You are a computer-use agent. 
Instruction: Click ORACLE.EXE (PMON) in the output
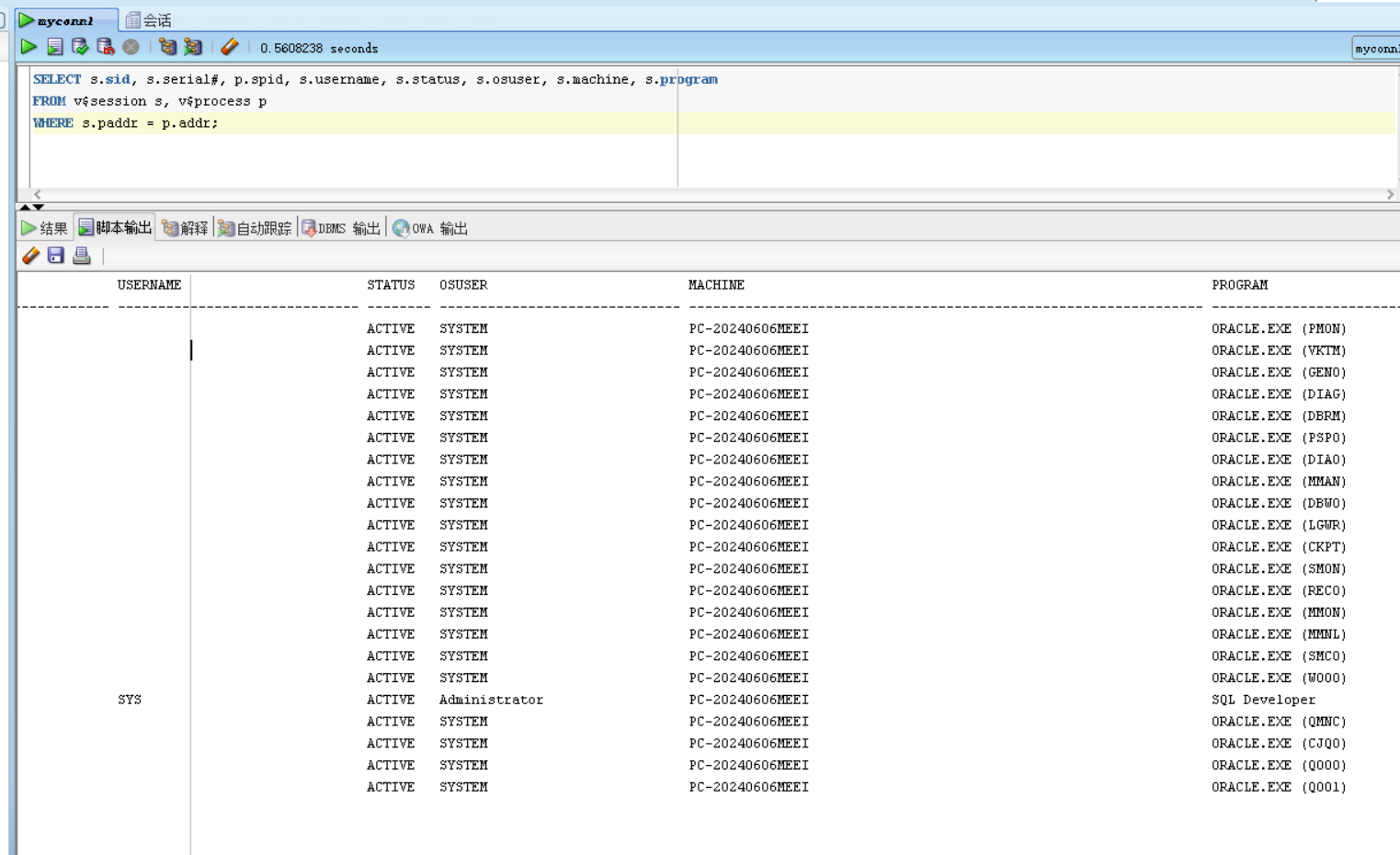tap(1279, 328)
